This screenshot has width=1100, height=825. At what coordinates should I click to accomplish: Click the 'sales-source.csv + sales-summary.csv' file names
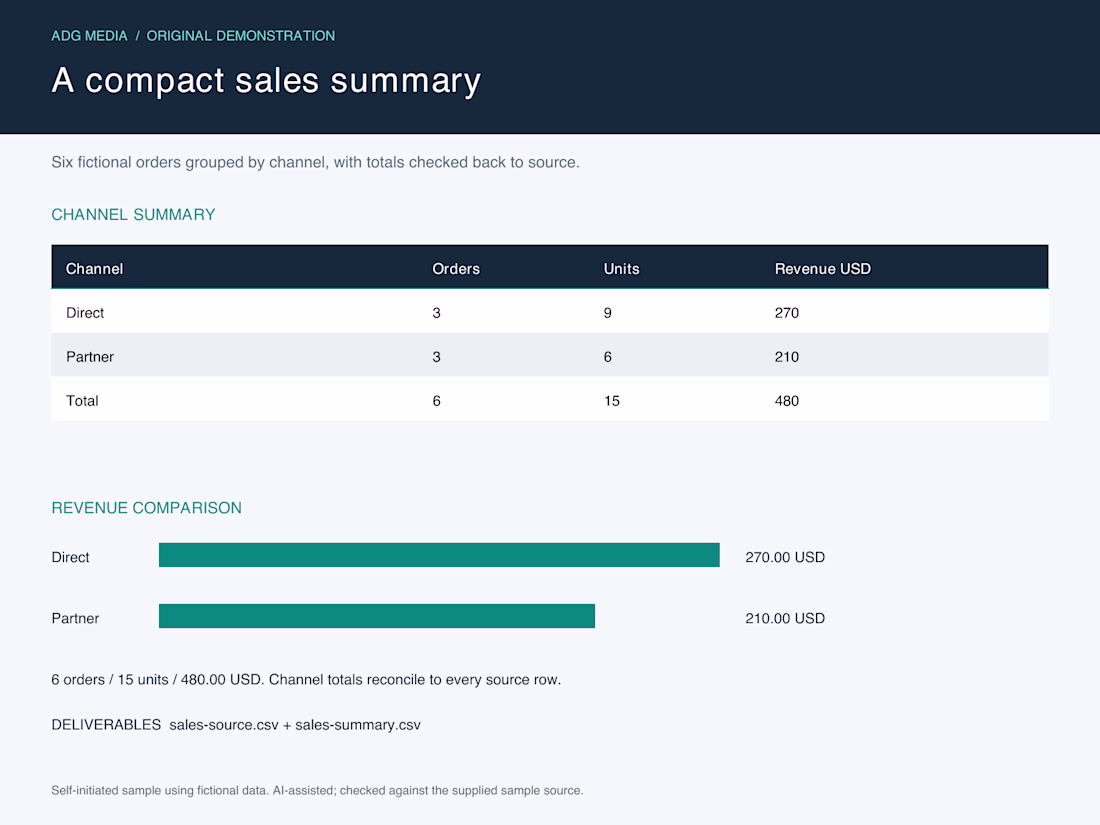(x=295, y=725)
